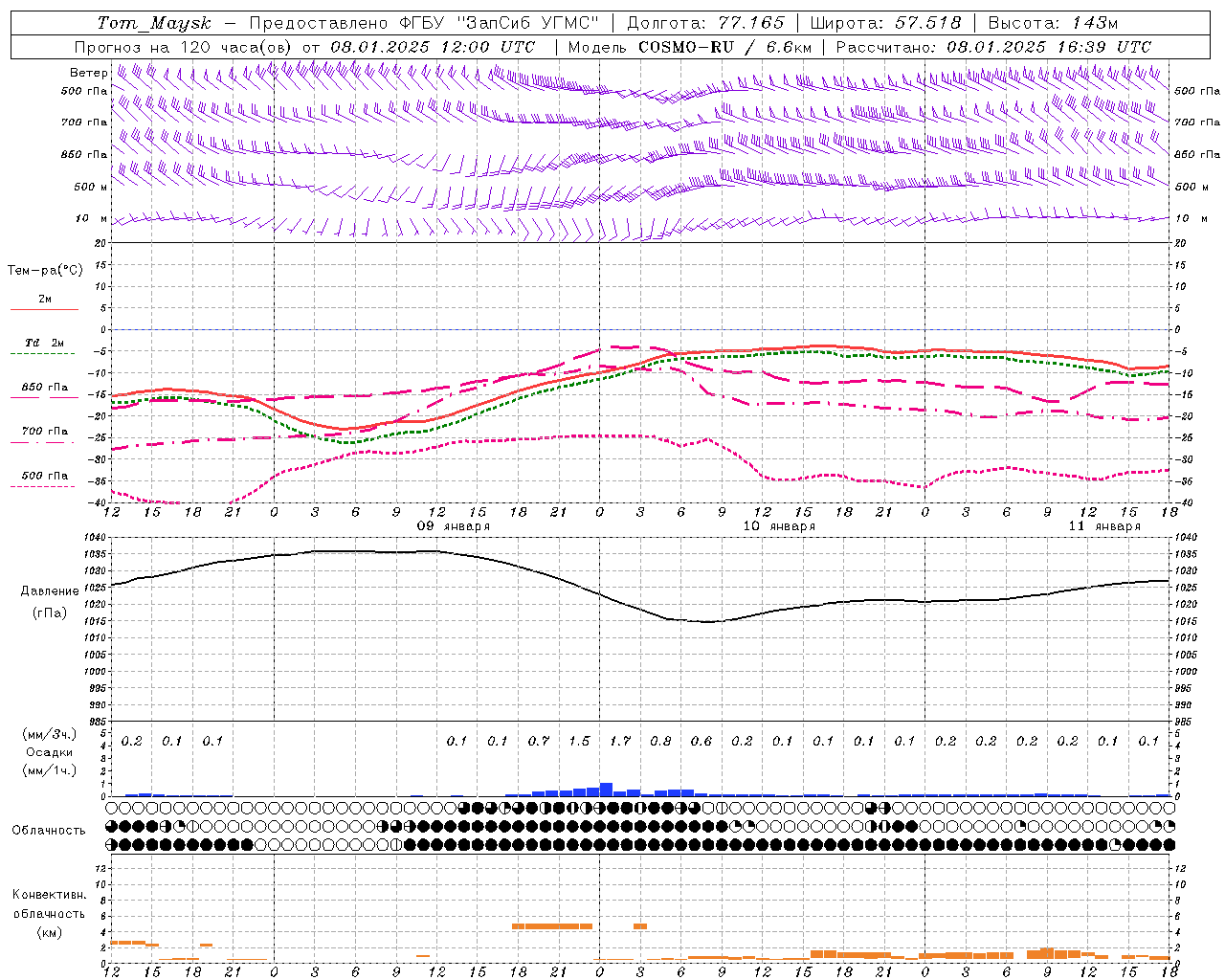Click the 'Давление' pressure panel label
Viewport: 1225px width, 980px height.
[50, 591]
